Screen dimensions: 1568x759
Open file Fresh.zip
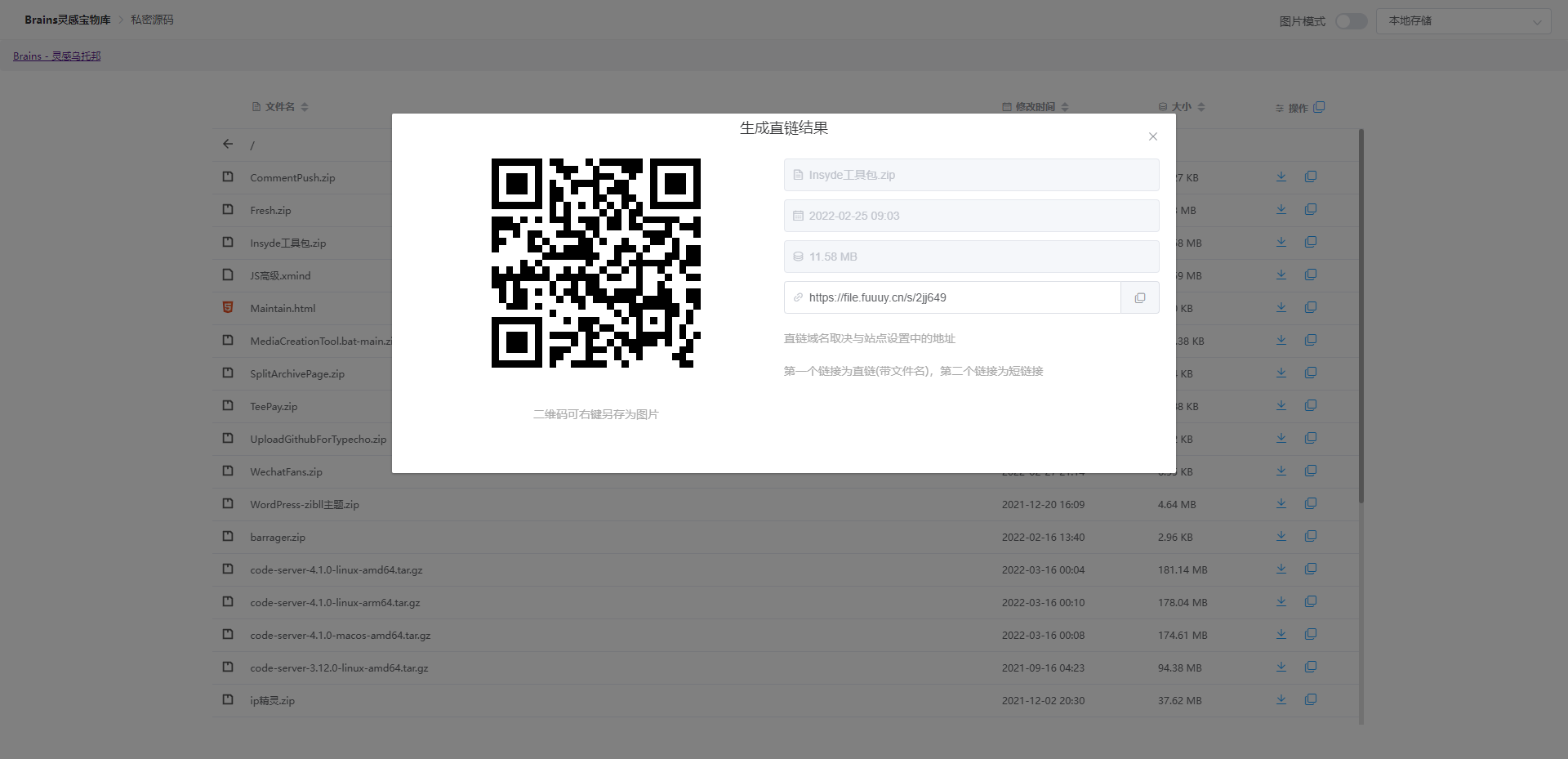[x=270, y=211]
